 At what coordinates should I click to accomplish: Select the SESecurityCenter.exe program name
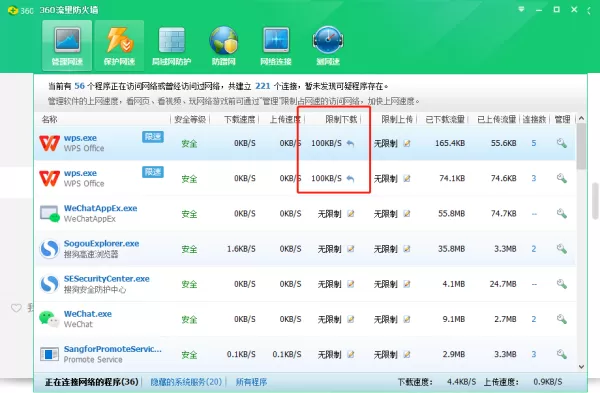pyautogui.click(x=107, y=279)
